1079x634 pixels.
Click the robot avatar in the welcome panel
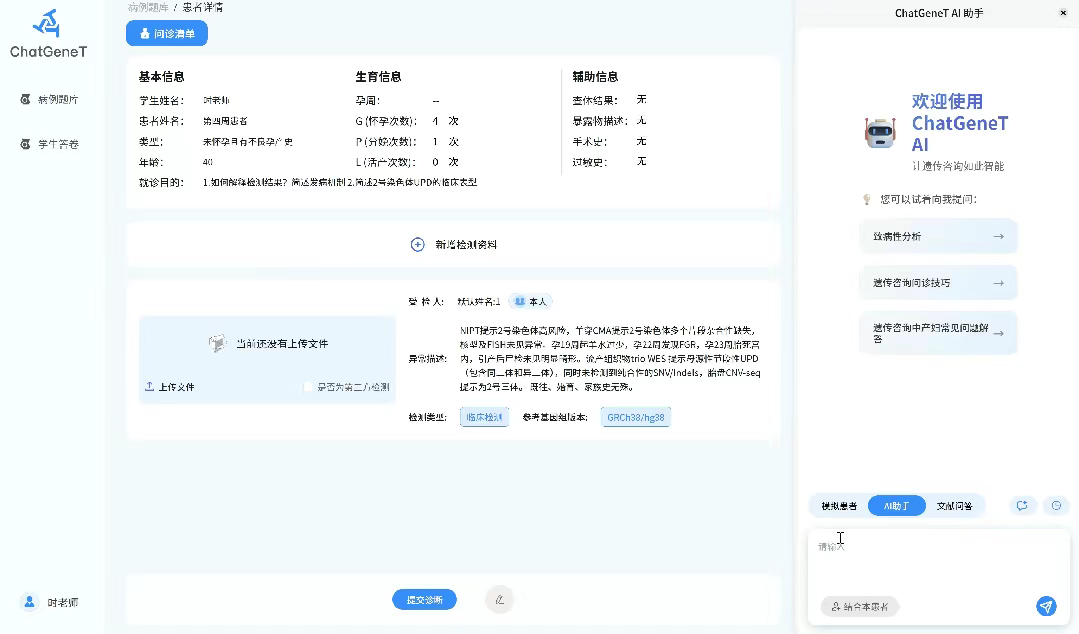879,131
